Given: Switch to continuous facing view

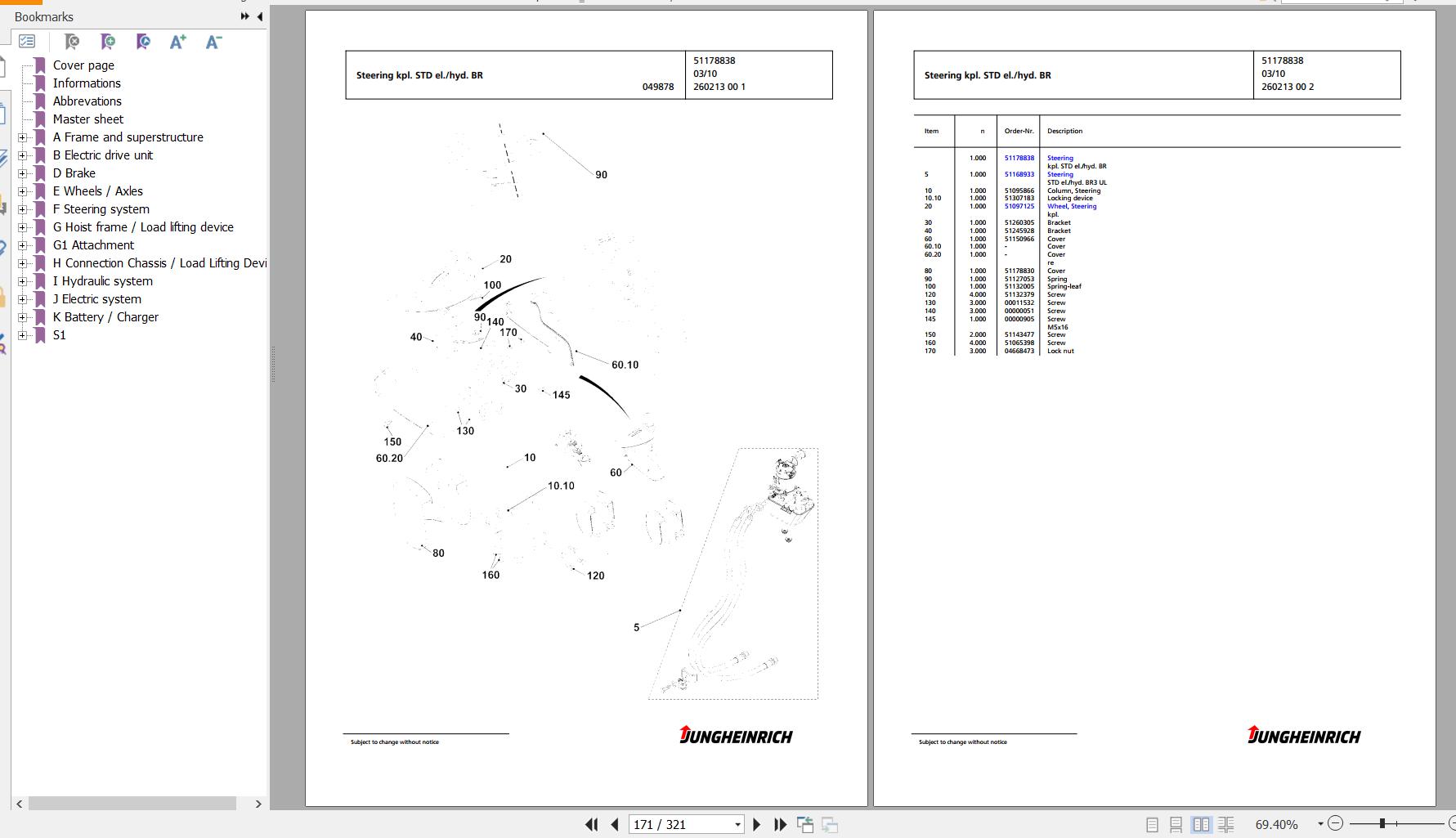Looking at the screenshot, I should 1225,825.
